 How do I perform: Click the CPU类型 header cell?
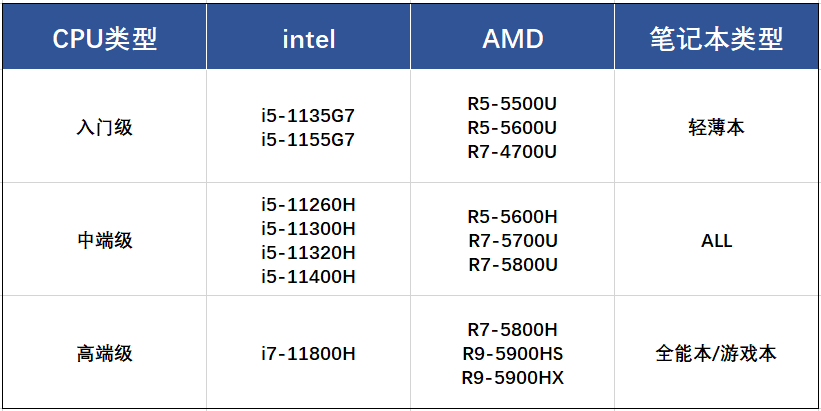[x=105, y=39]
